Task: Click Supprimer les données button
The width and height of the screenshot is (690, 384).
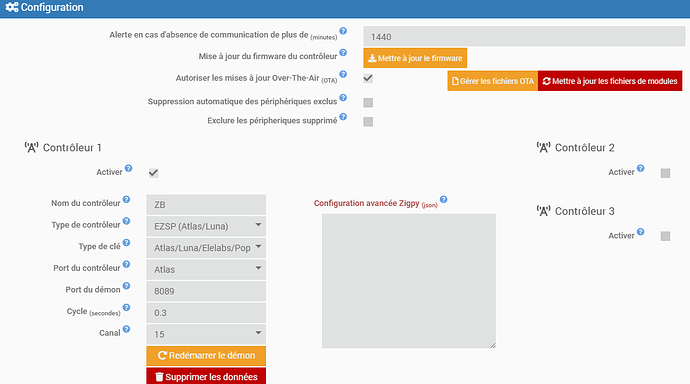Action: tap(206, 377)
